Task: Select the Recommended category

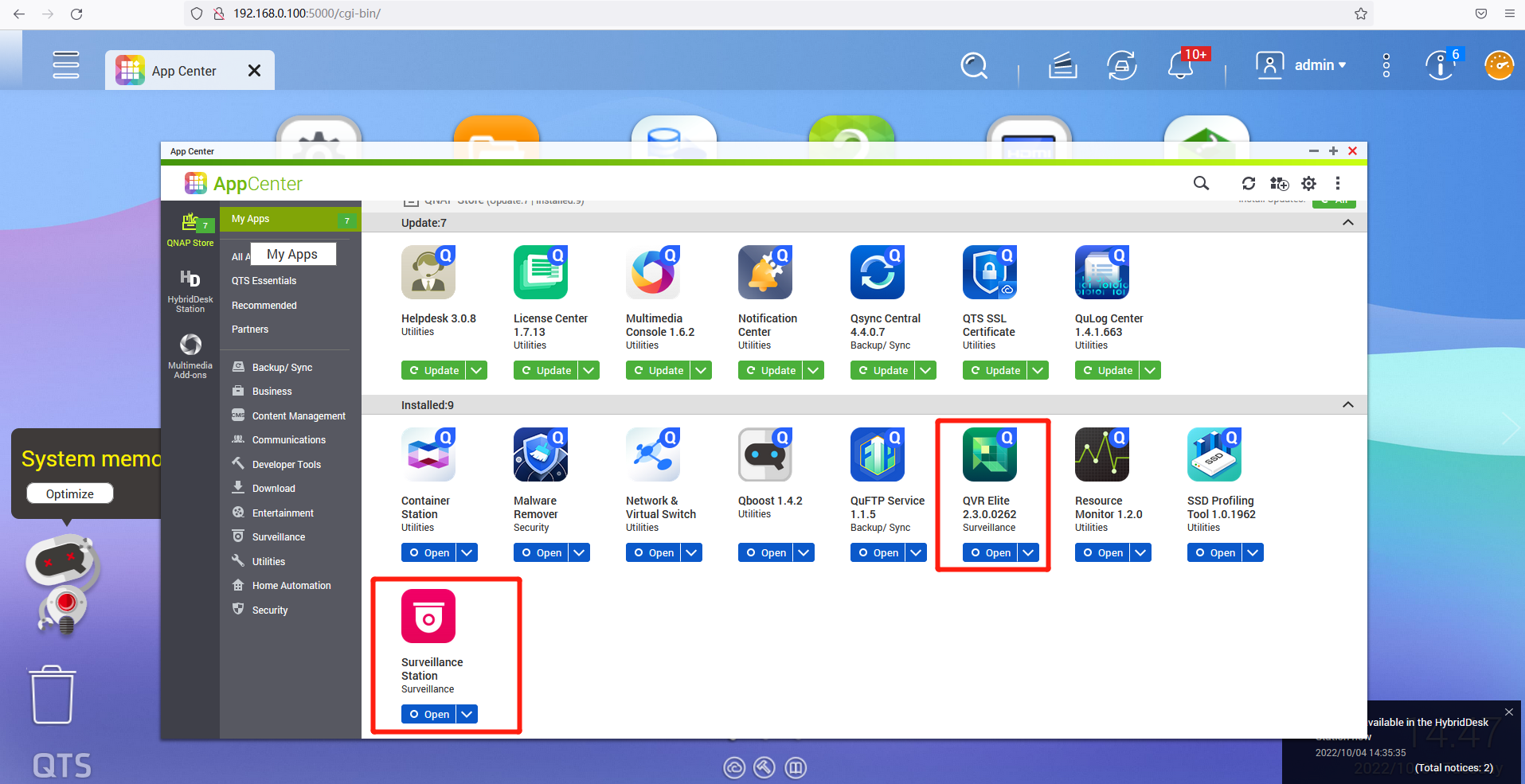Action: coord(264,306)
